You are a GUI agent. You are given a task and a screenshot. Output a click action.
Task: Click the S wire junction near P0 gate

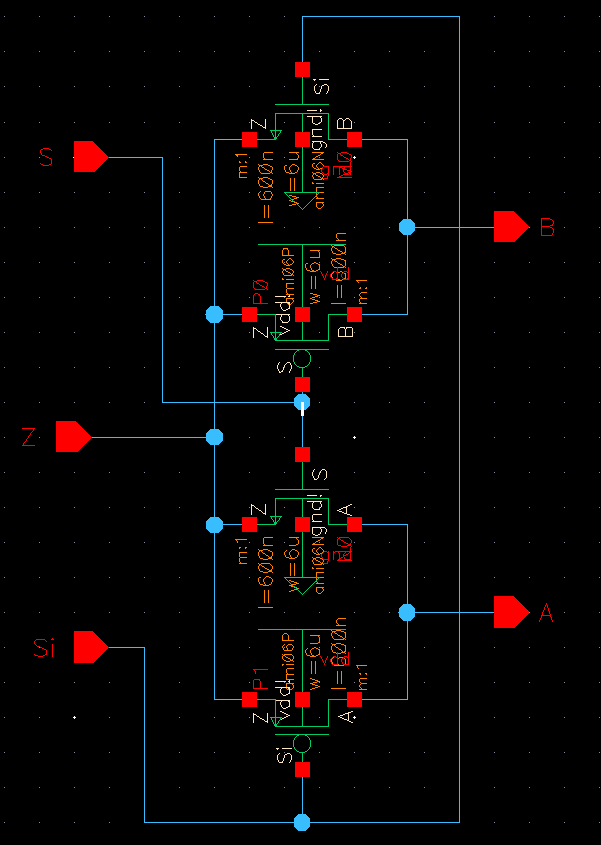pos(302,402)
